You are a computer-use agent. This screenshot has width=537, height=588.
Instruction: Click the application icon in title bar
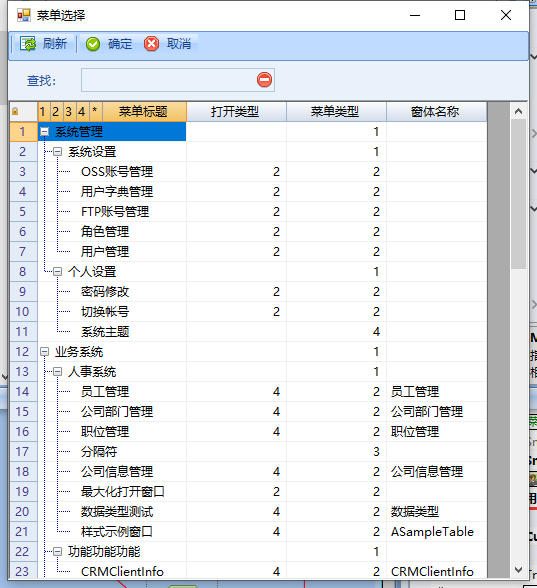pyautogui.click(x=24, y=15)
